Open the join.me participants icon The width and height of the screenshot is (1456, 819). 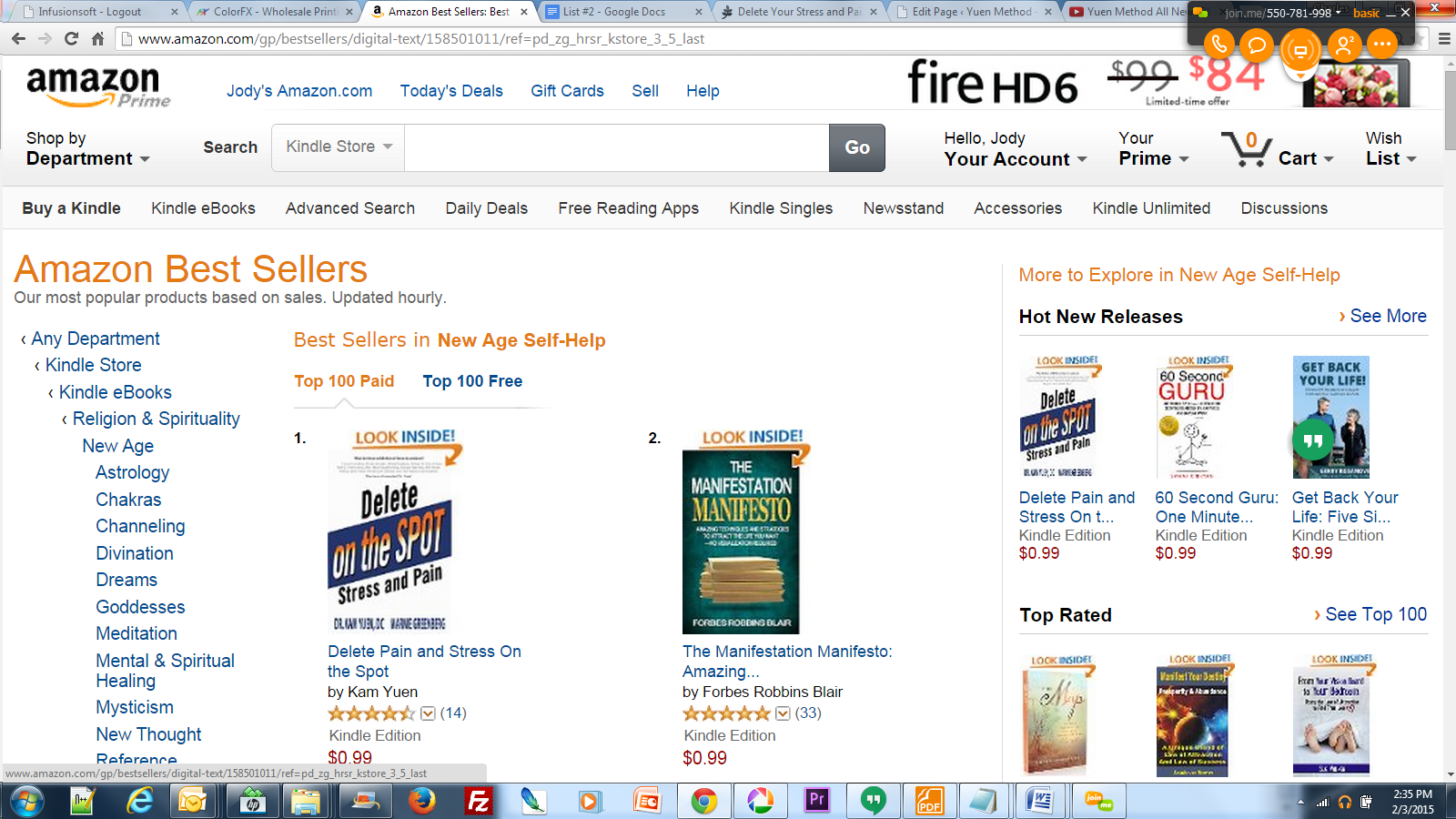(1344, 45)
